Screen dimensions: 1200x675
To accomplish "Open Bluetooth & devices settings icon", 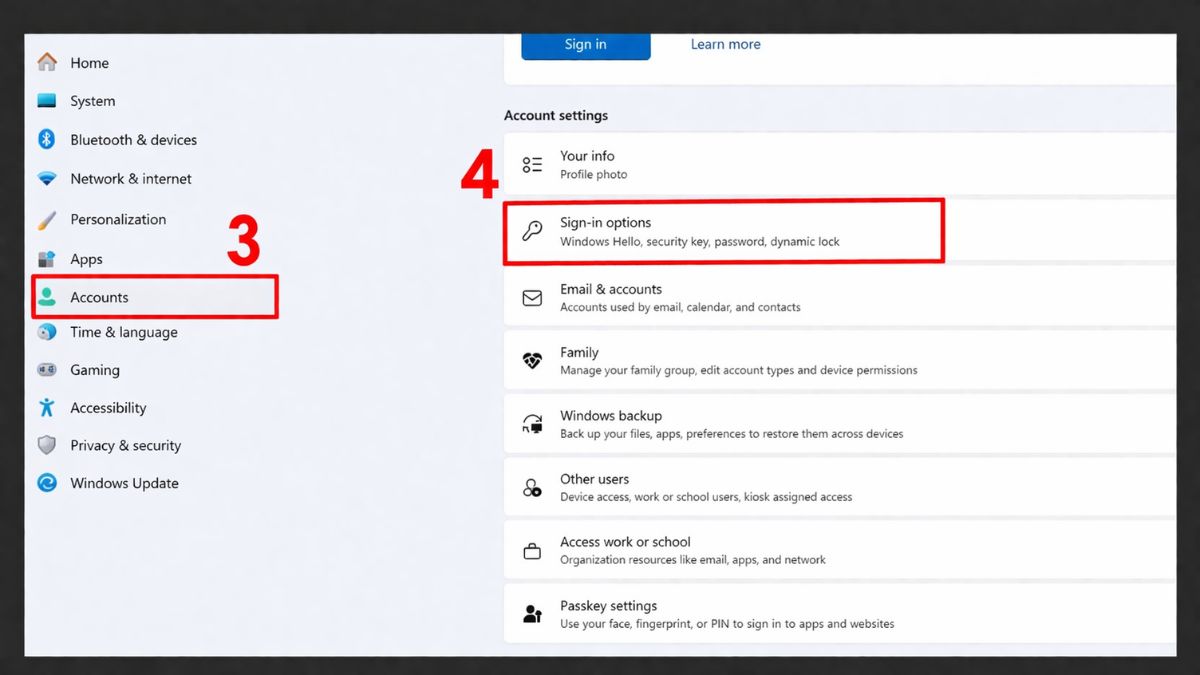I will click(46, 140).
